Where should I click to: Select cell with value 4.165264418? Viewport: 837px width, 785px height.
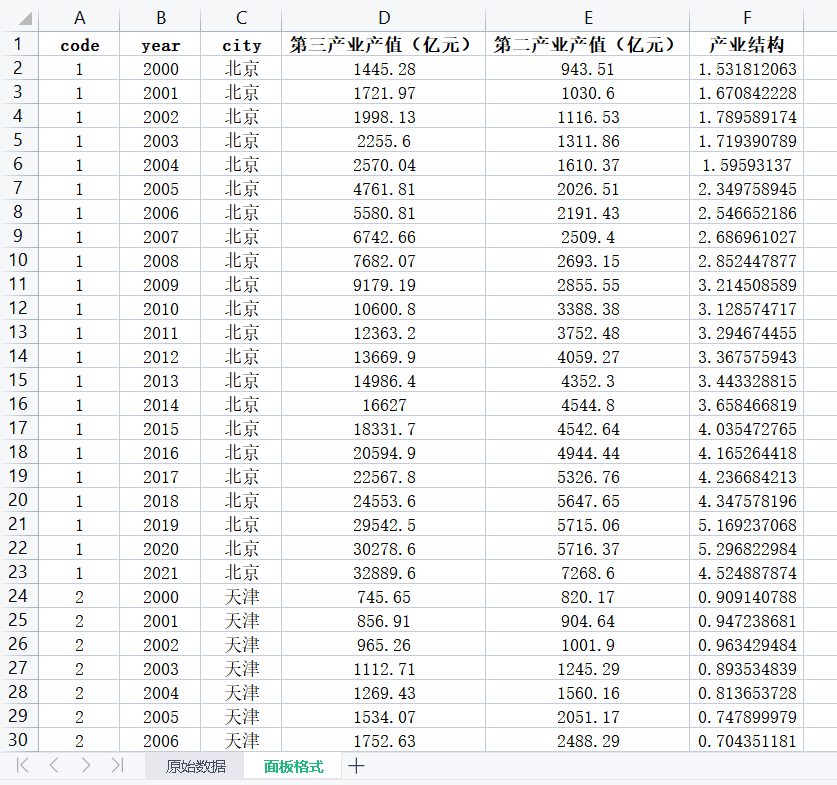(x=747, y=453)
